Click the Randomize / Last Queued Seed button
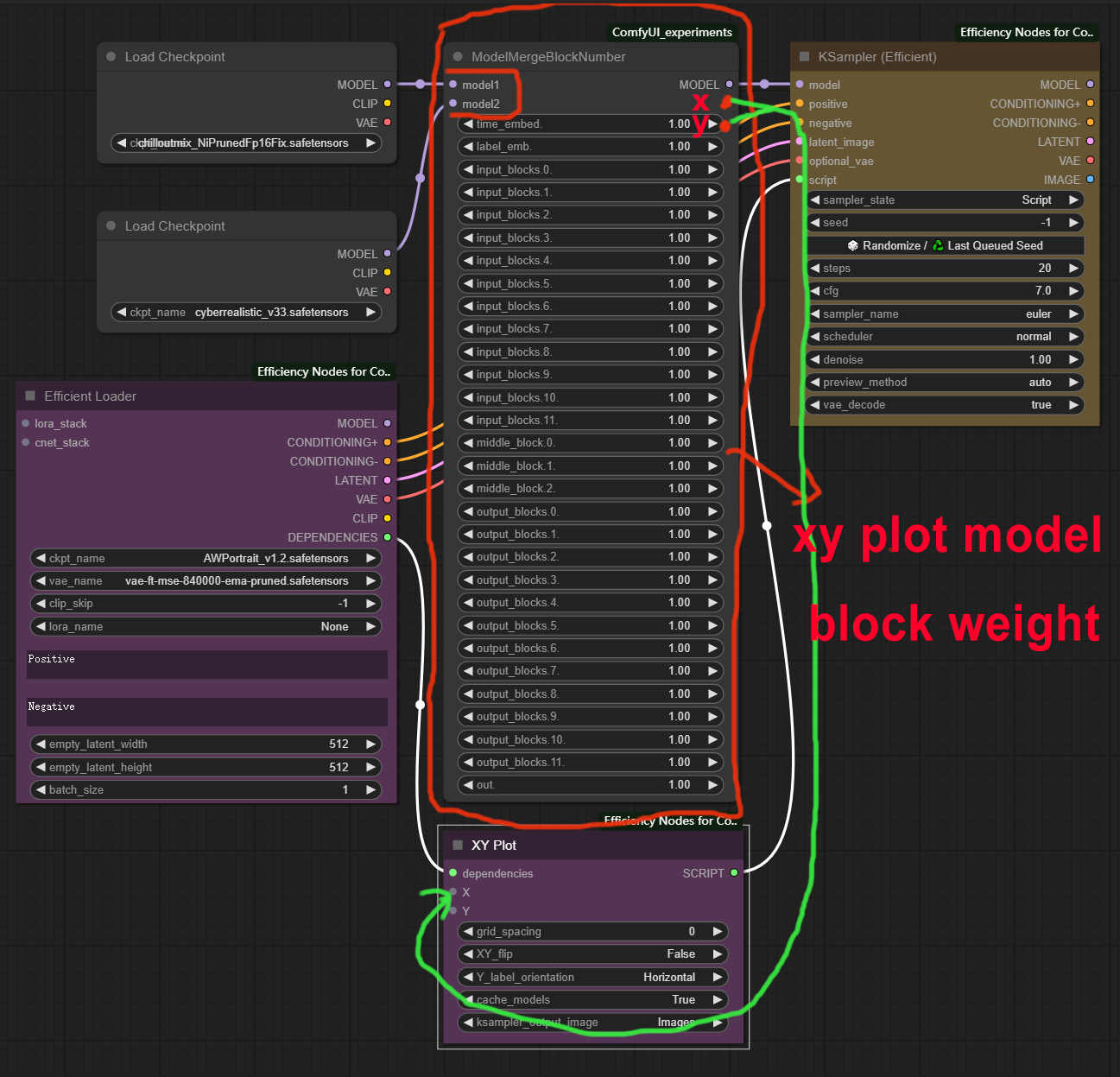Screen dimensions: 1120x1077 tap(944, 245)
